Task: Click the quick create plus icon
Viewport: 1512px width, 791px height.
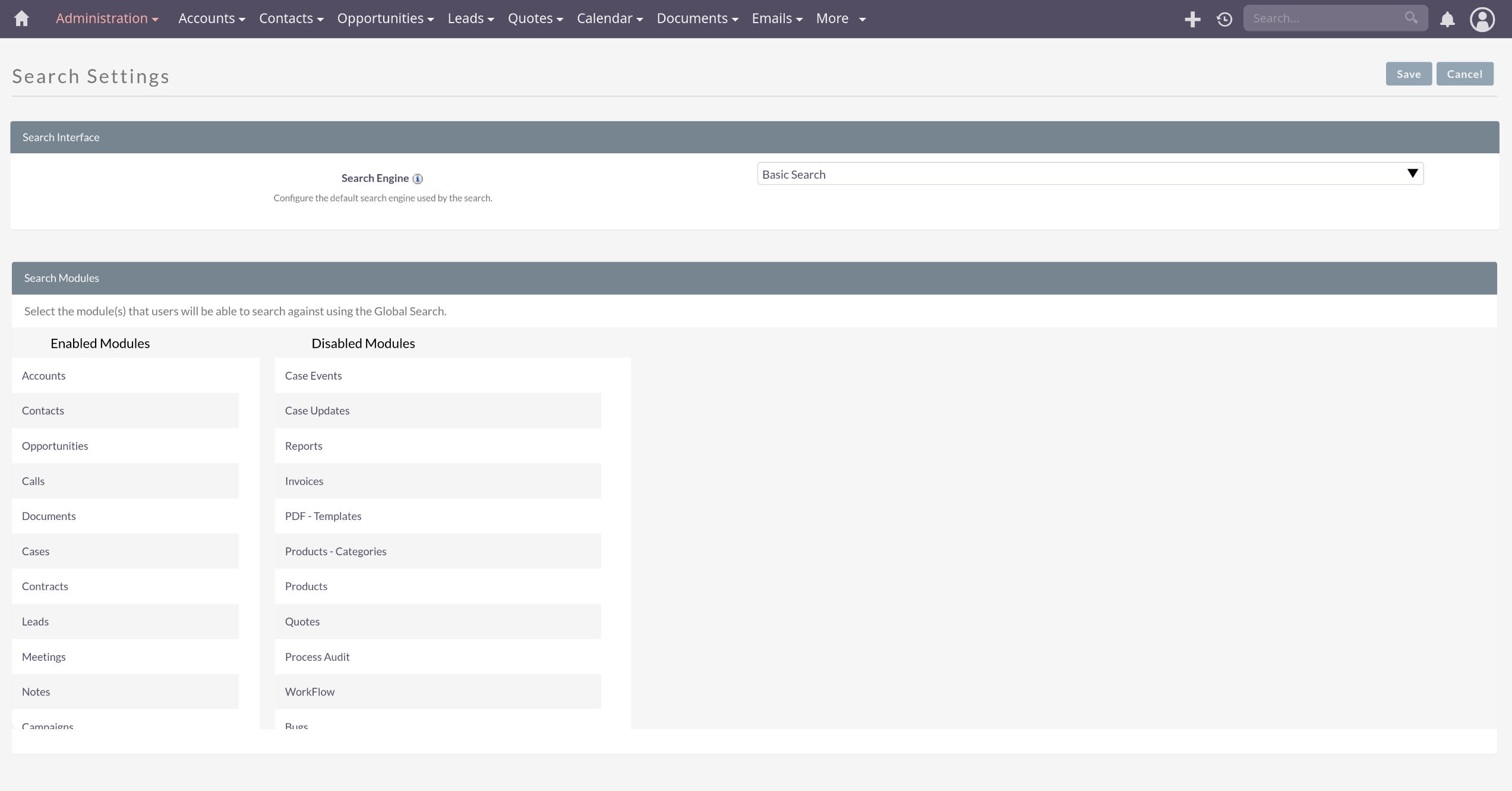Action: pyautogui.click(x=1192, y=19)
